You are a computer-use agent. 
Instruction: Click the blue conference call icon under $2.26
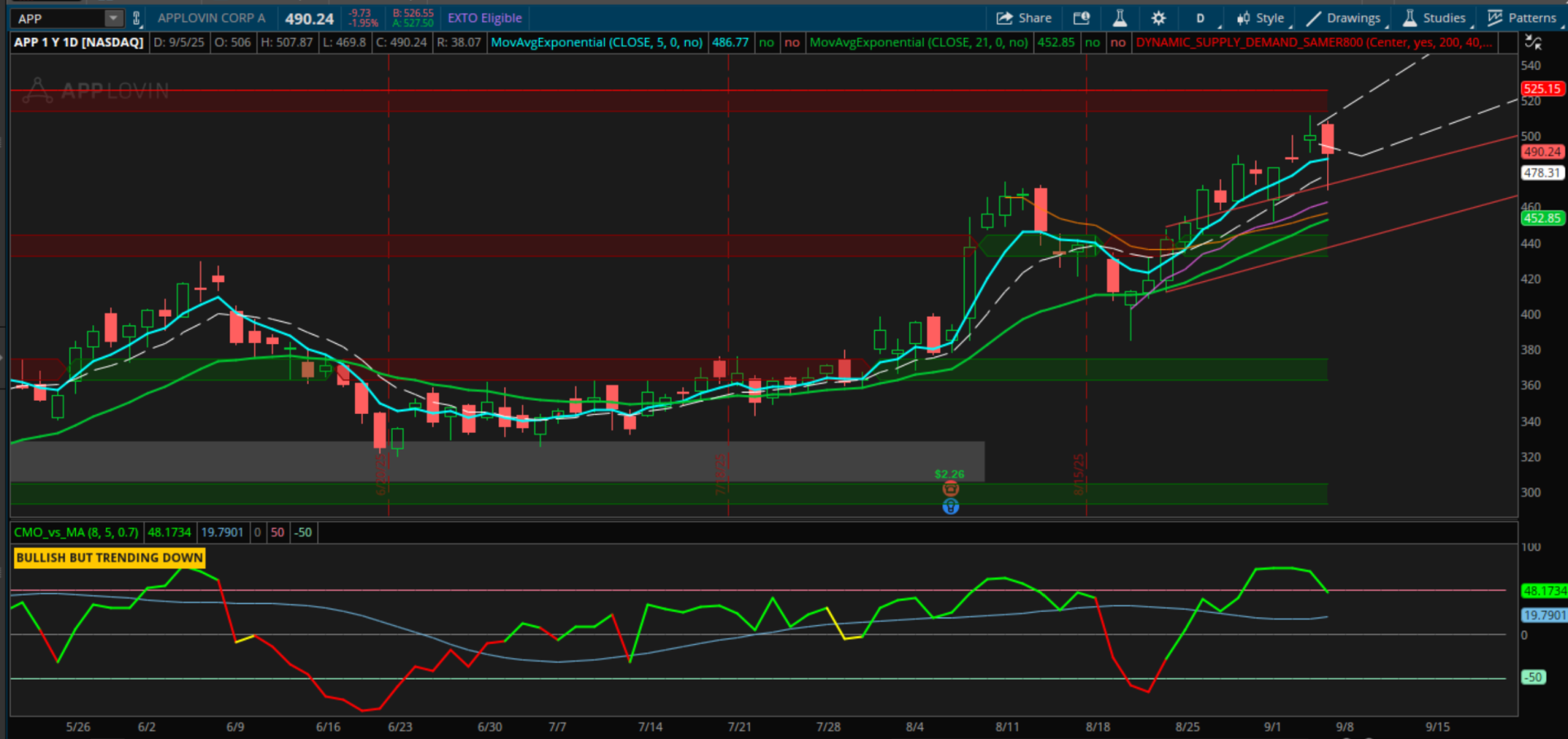[951, 506]
